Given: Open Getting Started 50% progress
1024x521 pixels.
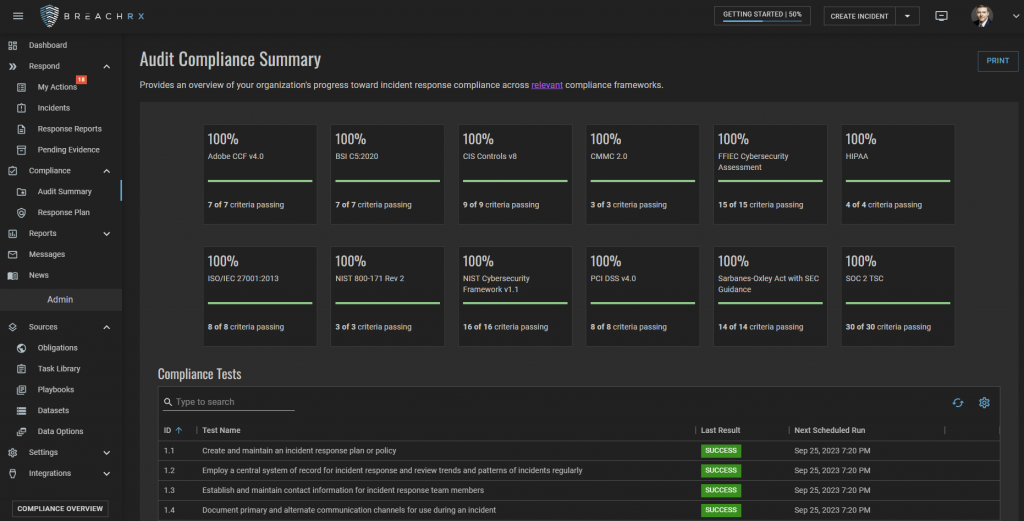Looking at the screenshot, I should (762, 15).
